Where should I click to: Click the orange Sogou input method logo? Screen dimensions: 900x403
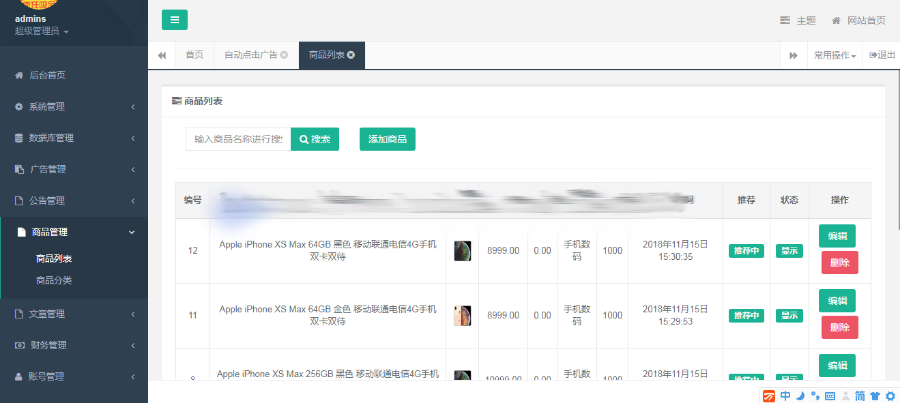coord(769,396)
